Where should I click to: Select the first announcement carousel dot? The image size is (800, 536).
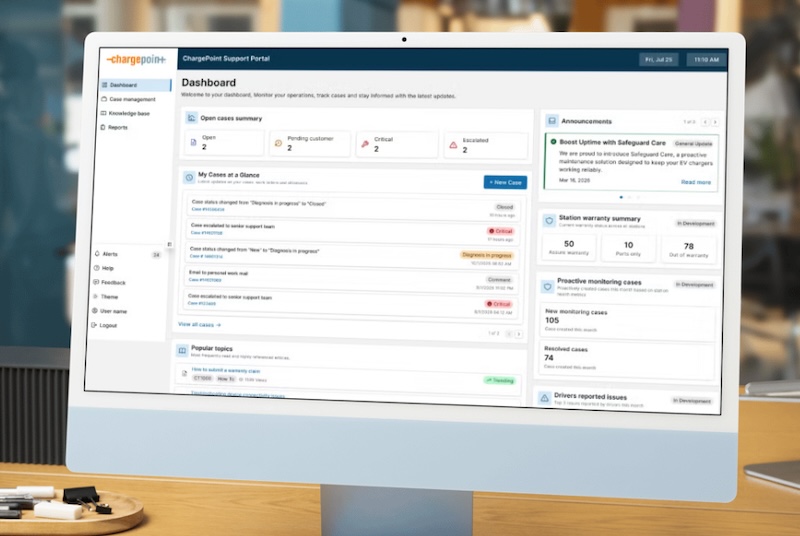coord(620,198)
